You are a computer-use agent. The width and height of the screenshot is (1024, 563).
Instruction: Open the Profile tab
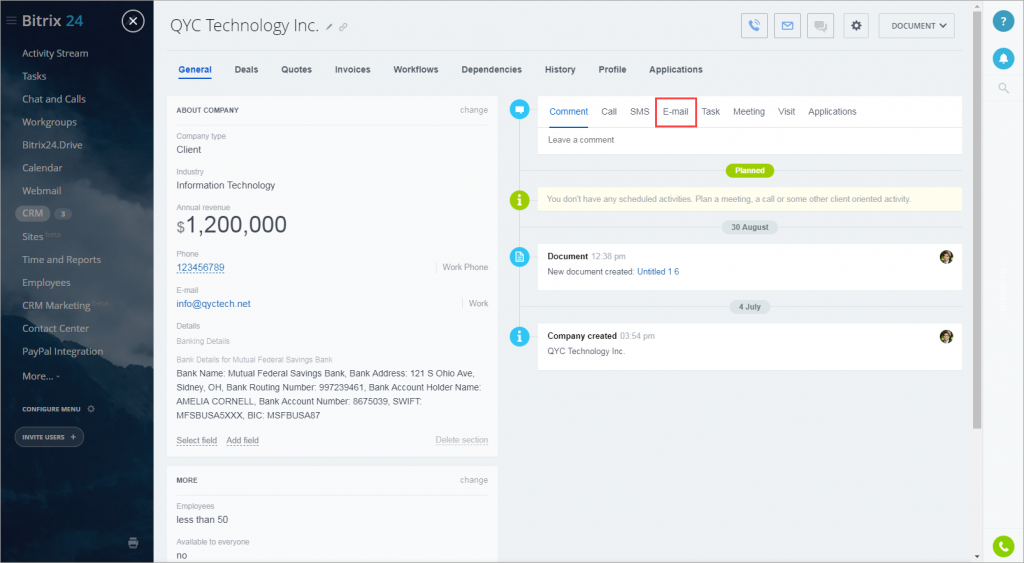point(613,69)
